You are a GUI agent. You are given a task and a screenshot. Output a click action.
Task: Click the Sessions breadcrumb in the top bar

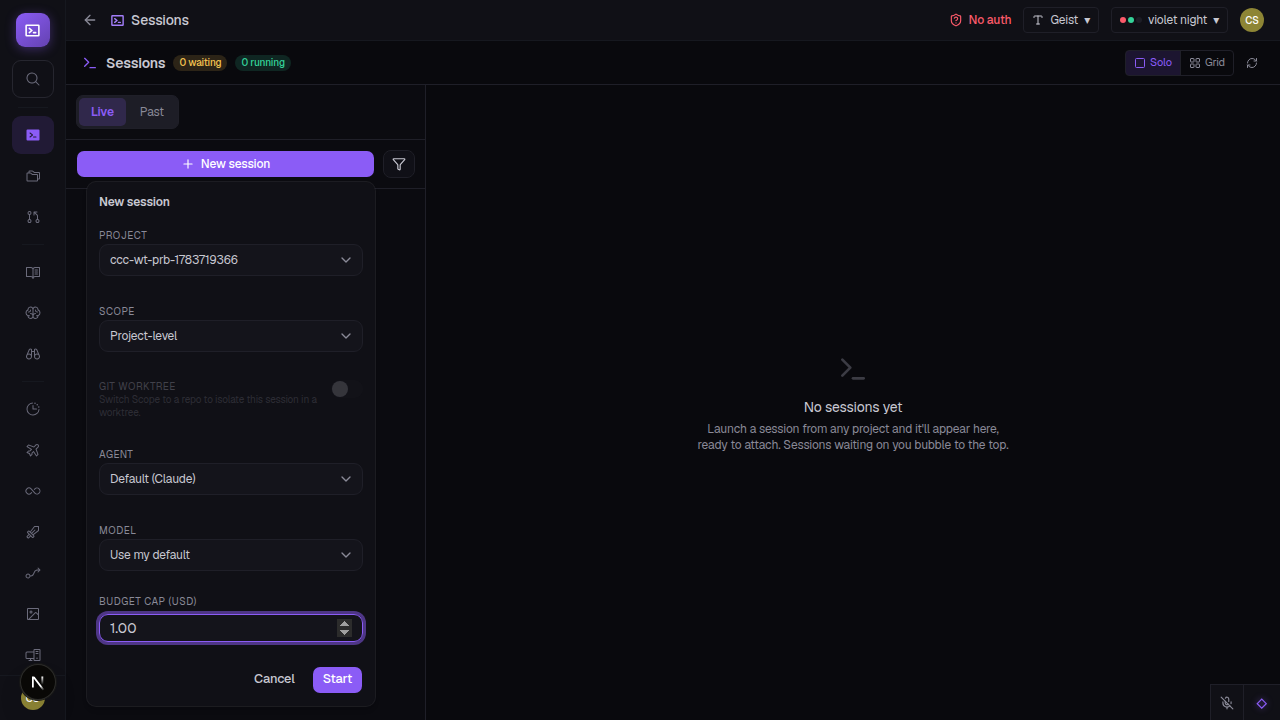click(x=150, y=20)
